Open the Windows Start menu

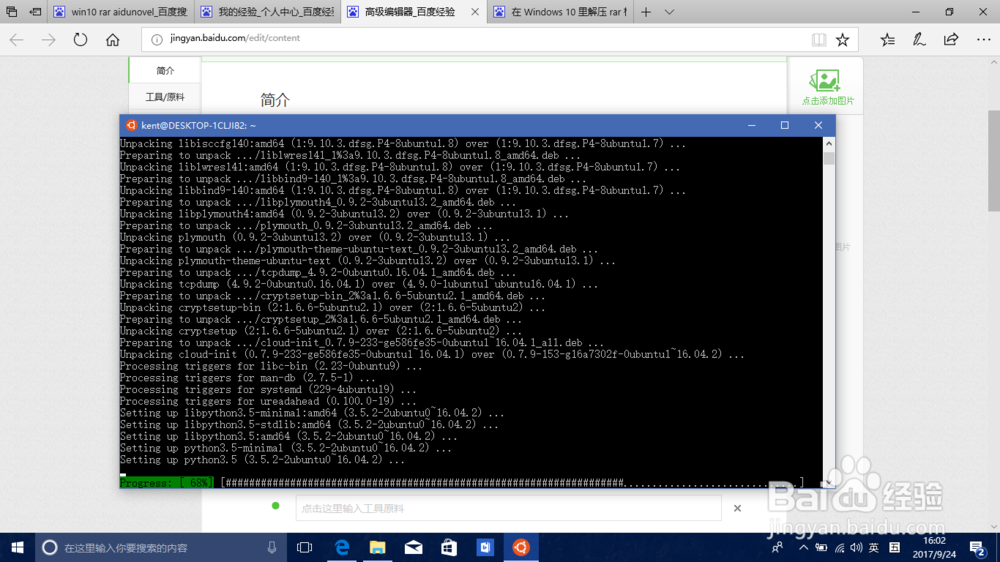(17, 547)
